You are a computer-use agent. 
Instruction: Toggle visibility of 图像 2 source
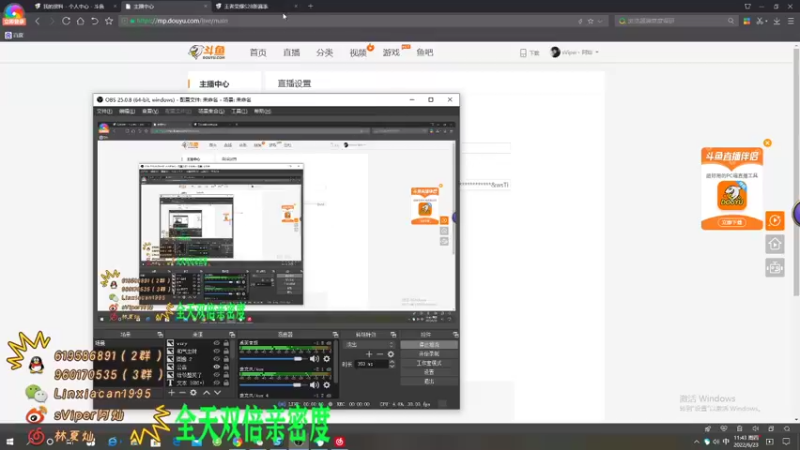(x=216, y=359)
